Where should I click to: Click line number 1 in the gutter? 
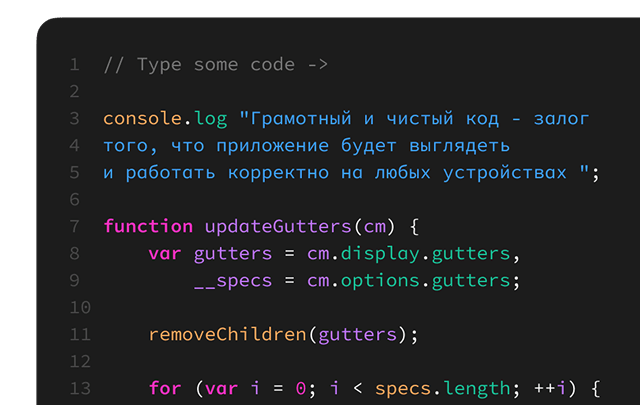[x=75, y=65]
